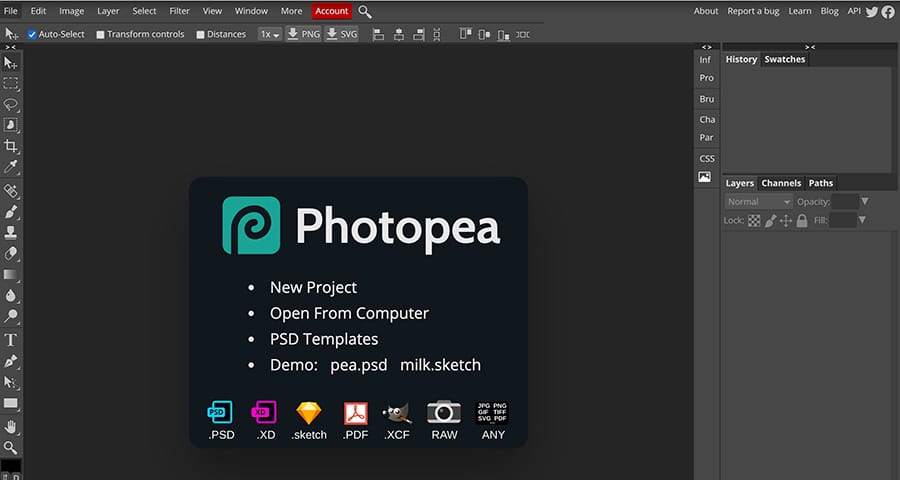
Task: Enable the Transform controls checkbox
Action: [x=100, y=34]
